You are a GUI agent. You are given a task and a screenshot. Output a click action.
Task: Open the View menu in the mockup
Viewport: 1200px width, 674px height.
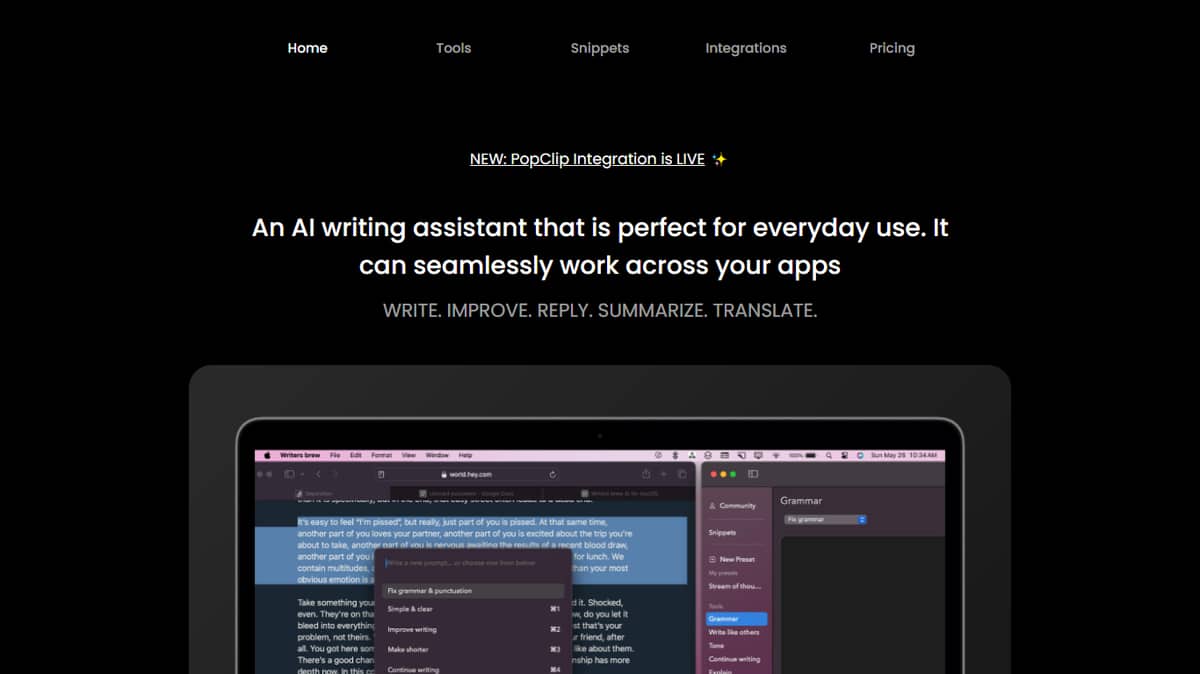pyautogui.click(x=408, y=455)
